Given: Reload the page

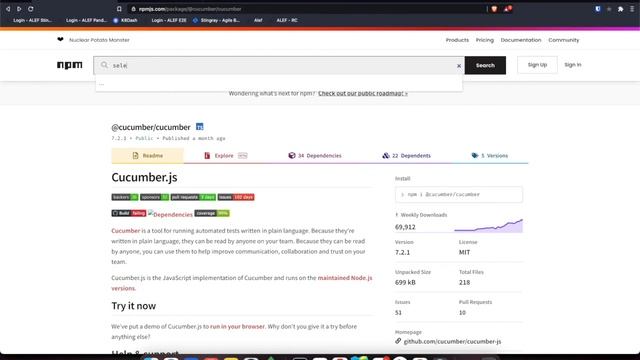Looking at the screenshot, I should 31,9.
